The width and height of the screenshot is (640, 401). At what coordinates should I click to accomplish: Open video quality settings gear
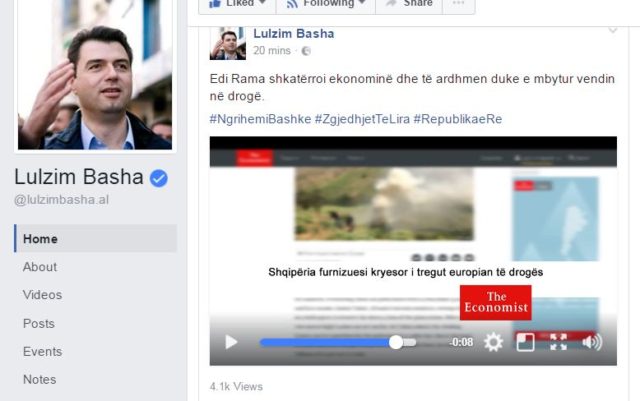[x=493, y=342]
